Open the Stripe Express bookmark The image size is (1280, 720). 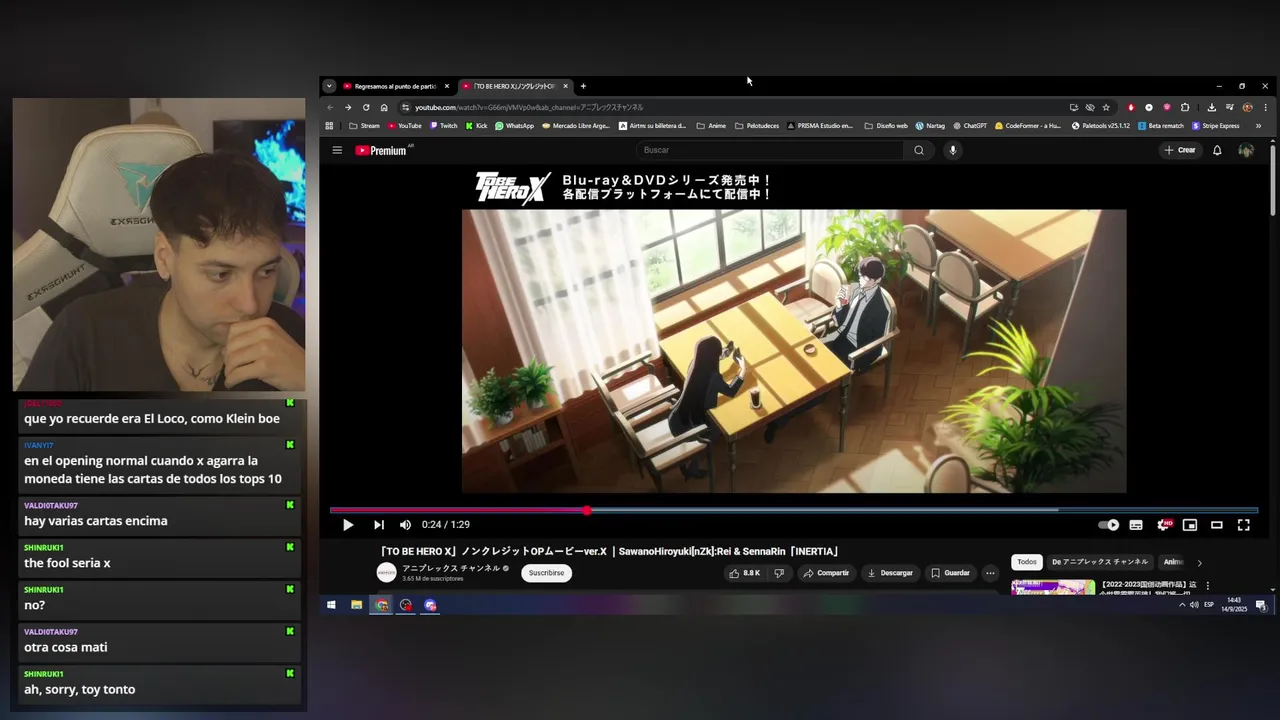[1216, 126]
